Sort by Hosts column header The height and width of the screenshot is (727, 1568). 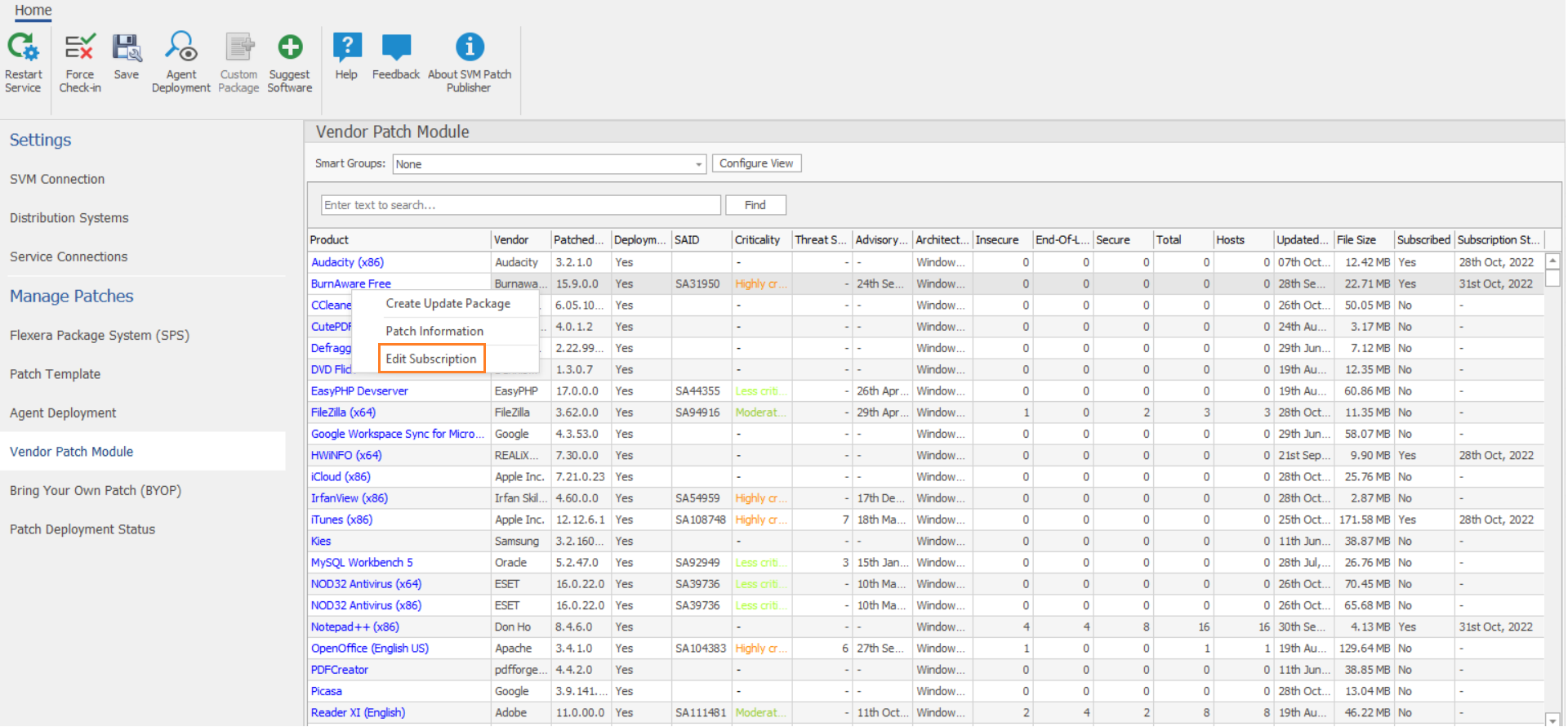click(x=1243, y=240)
